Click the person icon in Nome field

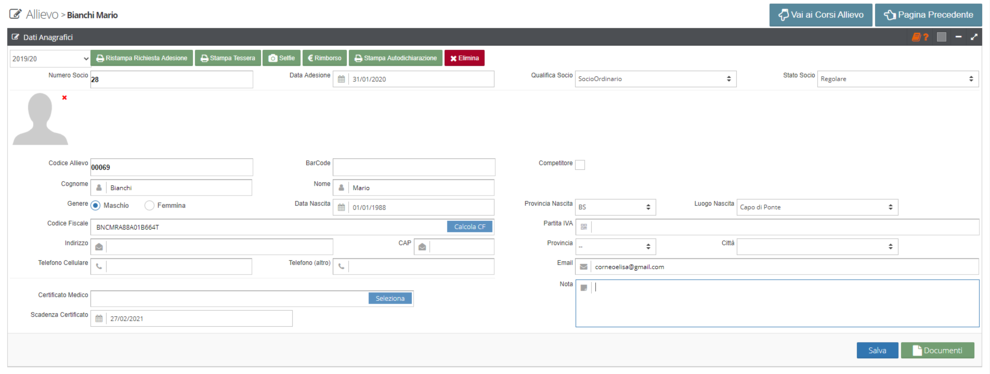tap(341, 188)
